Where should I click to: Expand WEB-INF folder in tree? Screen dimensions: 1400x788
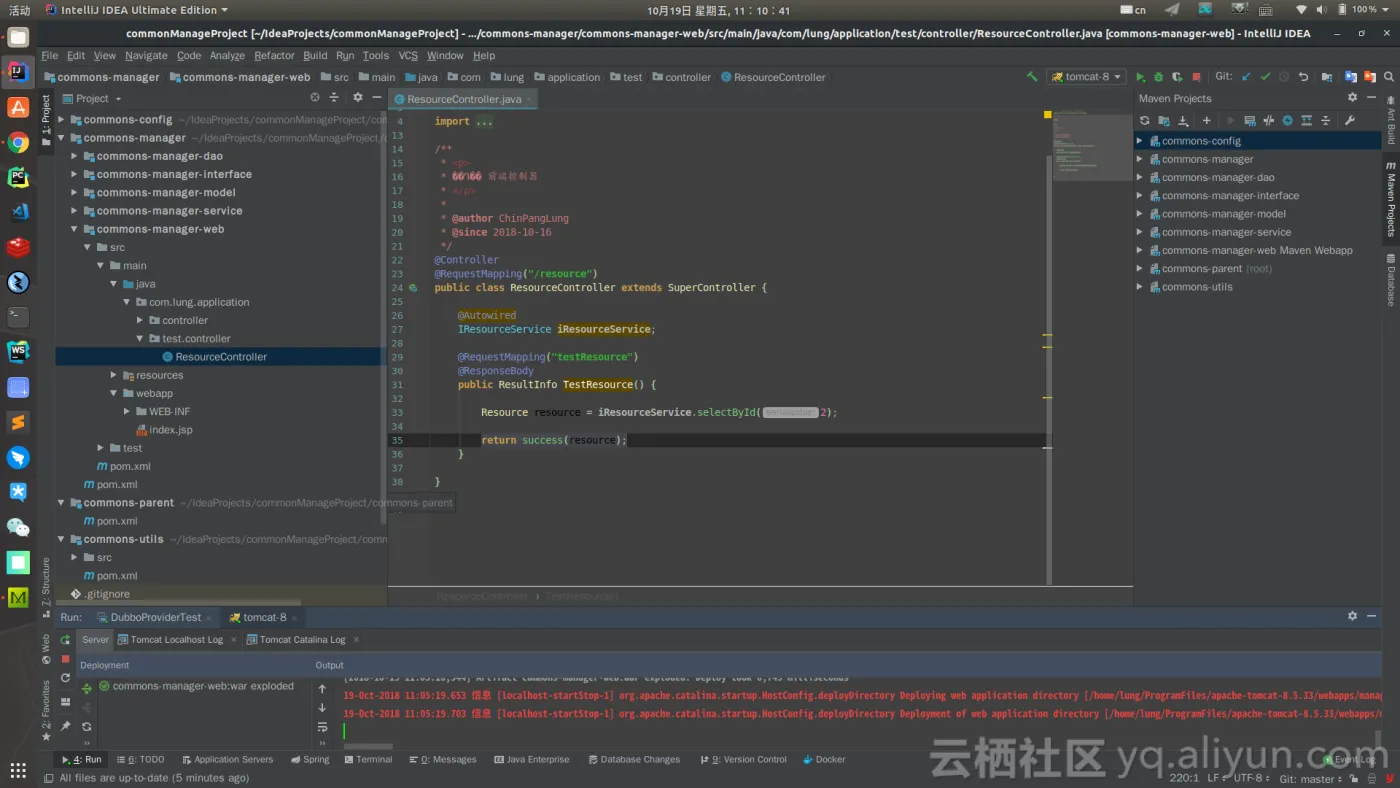127,411
